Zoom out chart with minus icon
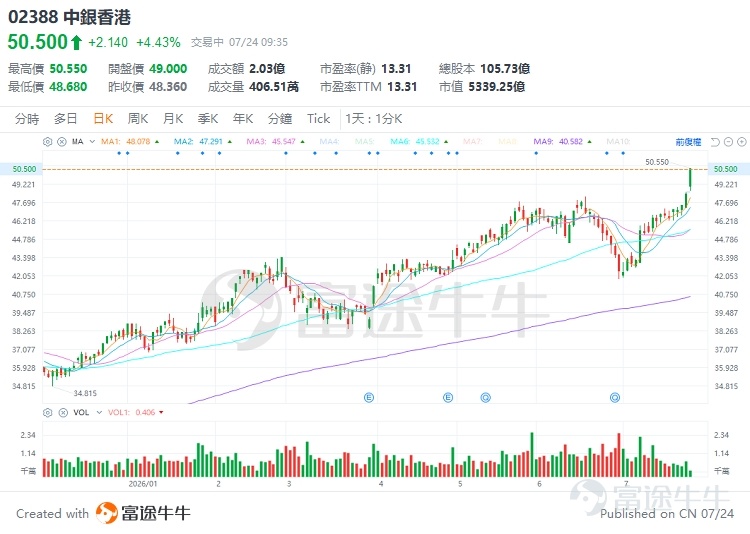Image resolution: width=750 pixels, height=534 pixels. [x=728, y=142]
